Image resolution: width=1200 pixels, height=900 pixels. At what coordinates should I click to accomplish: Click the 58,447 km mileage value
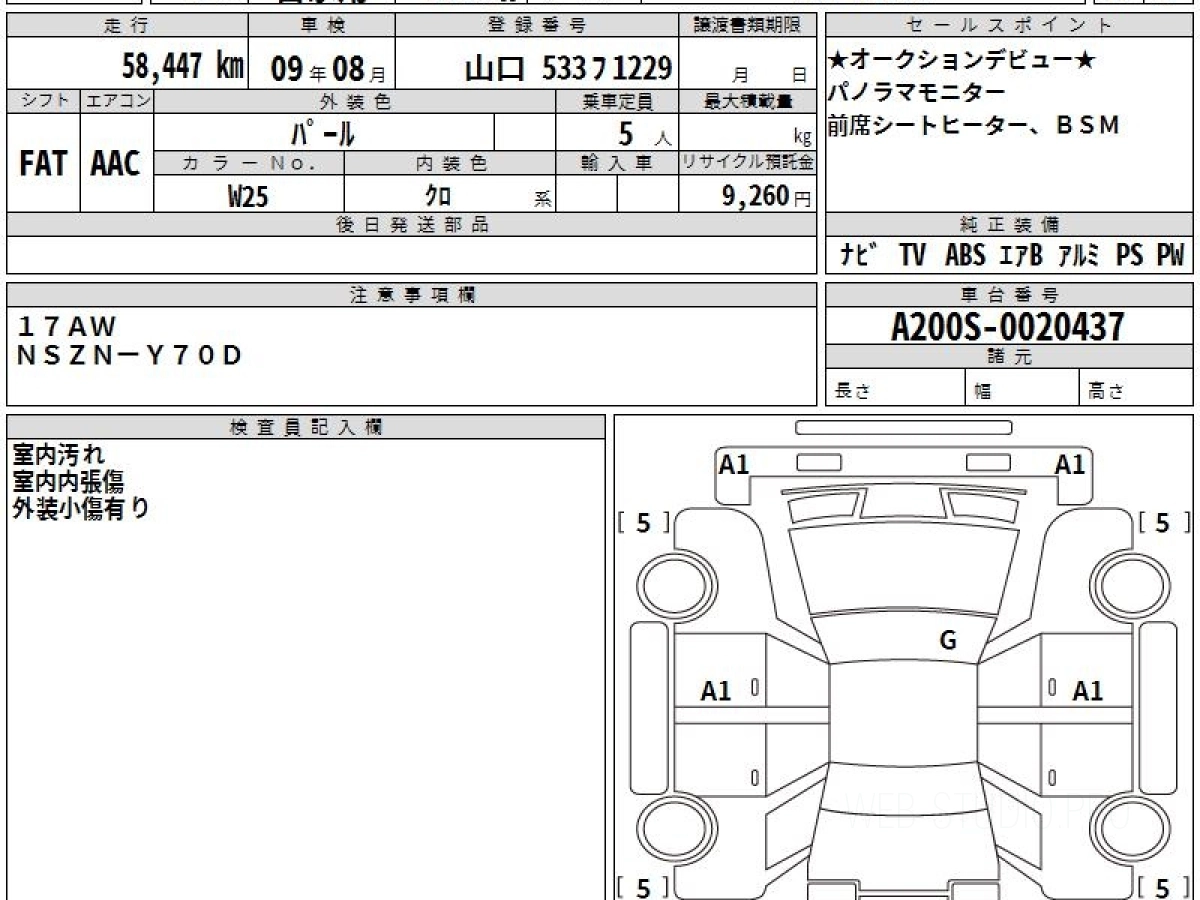[x=183, y=67]
